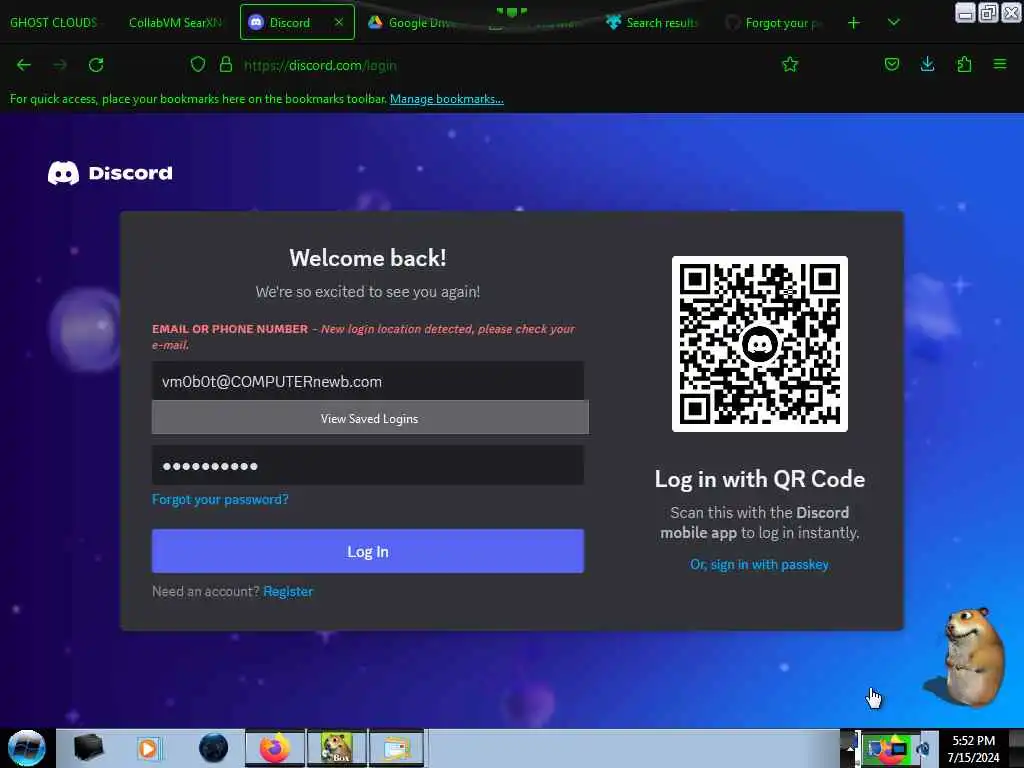The image size is (1024, 768).
Task: Open the Forgot your password link
Action: point(220,500)
